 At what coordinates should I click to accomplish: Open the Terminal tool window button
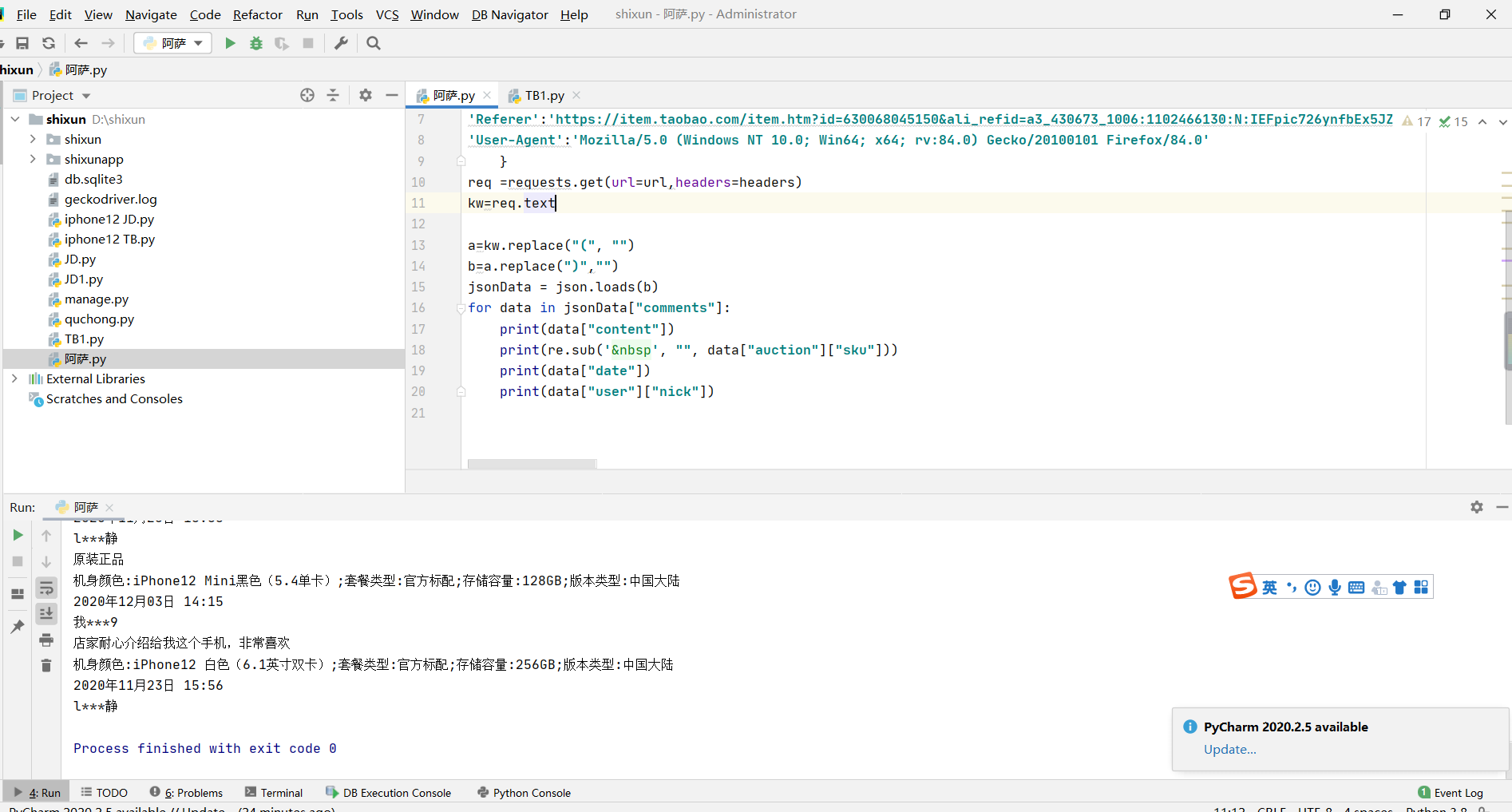point(274,792)
